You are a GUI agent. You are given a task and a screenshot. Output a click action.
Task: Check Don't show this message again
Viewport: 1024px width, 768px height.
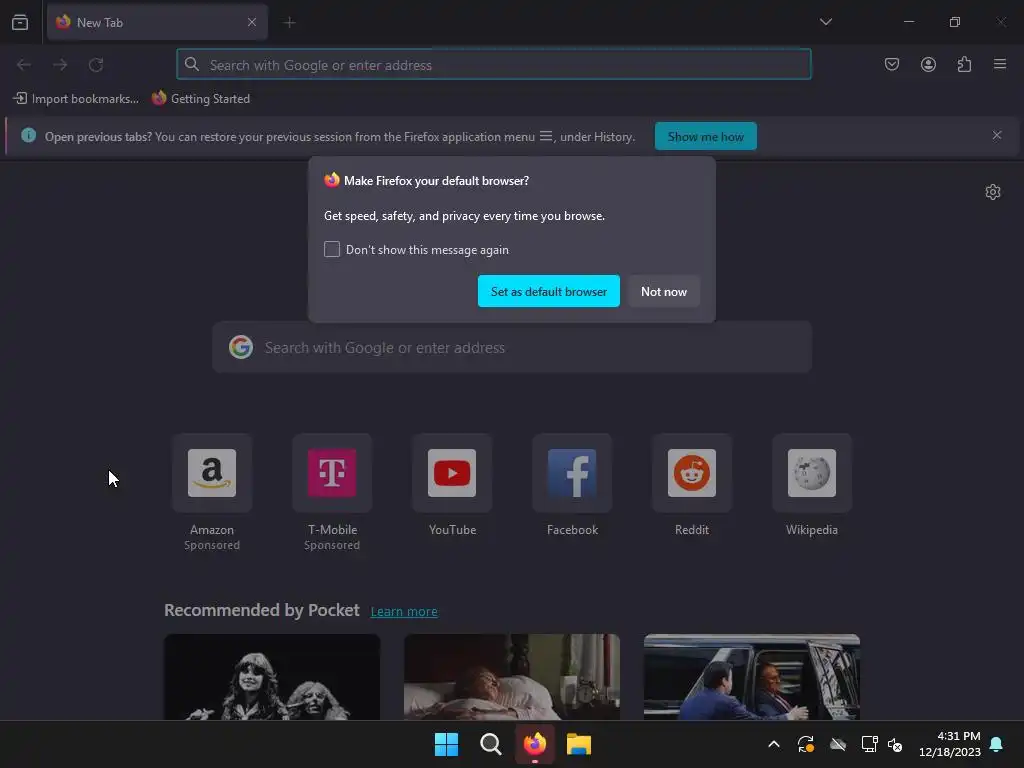332,249
